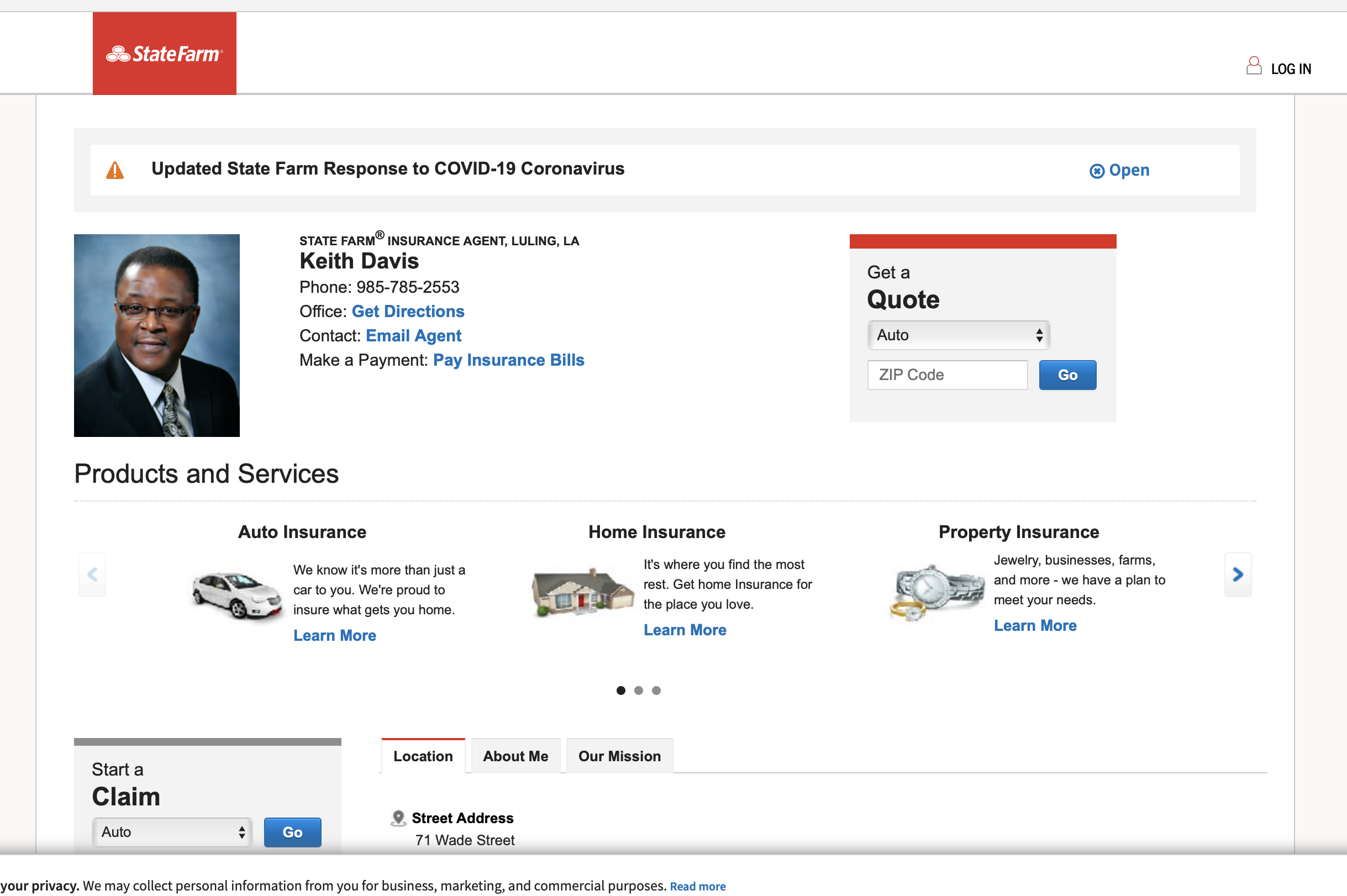Screen dimensions: 1347x896
Task: Open the Get a Quote Auto dropdown
Action: coord(959,335)
